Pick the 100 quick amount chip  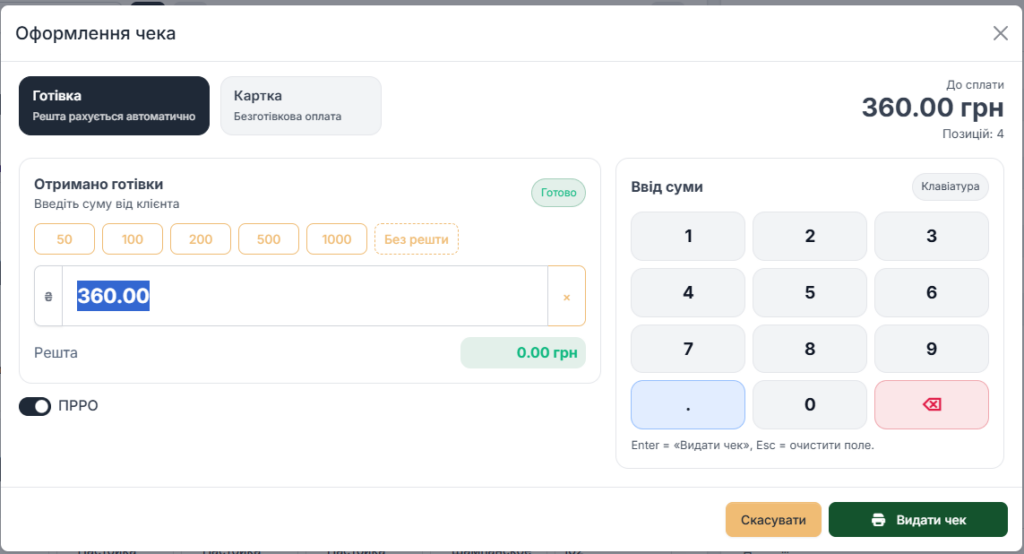133,239
